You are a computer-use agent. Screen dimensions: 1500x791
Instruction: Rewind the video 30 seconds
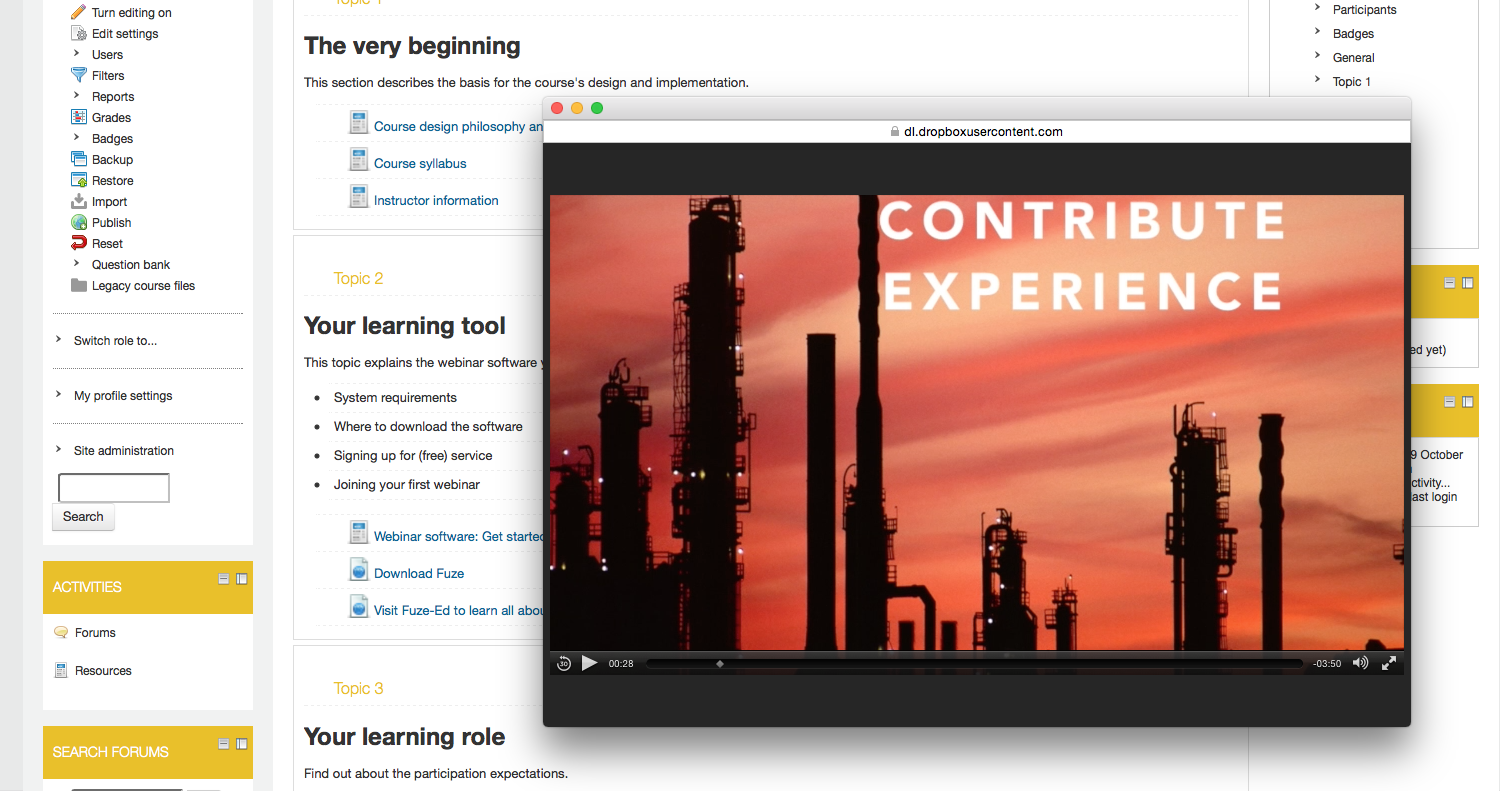point(564,663)
